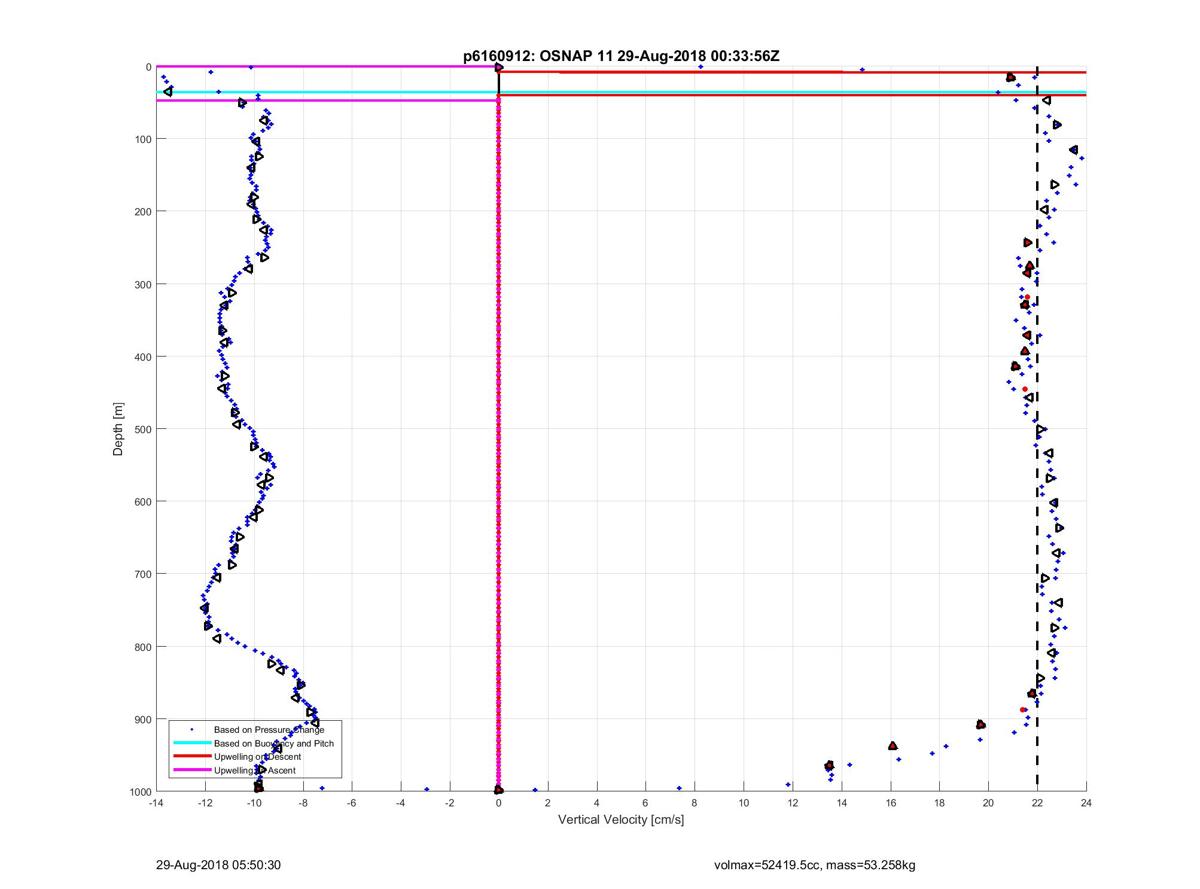
Task: Click legend entry 'Based on Pressure Change'
Action: click(x=268, y=729)
